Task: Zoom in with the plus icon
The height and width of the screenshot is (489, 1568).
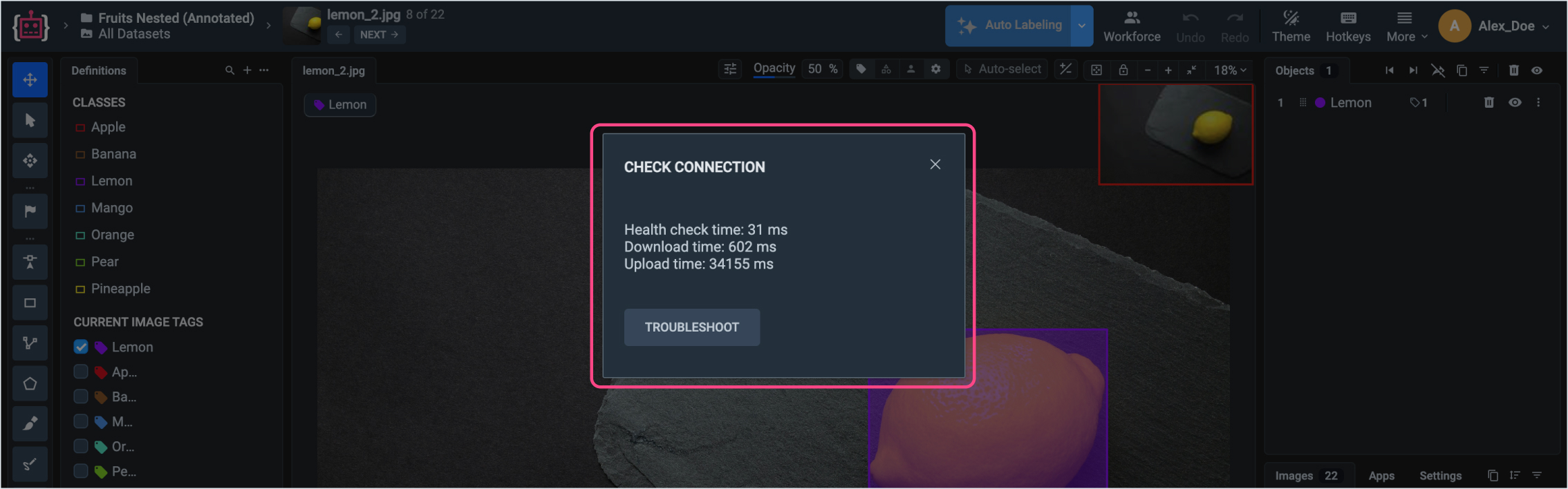Action: [1168, 70]
